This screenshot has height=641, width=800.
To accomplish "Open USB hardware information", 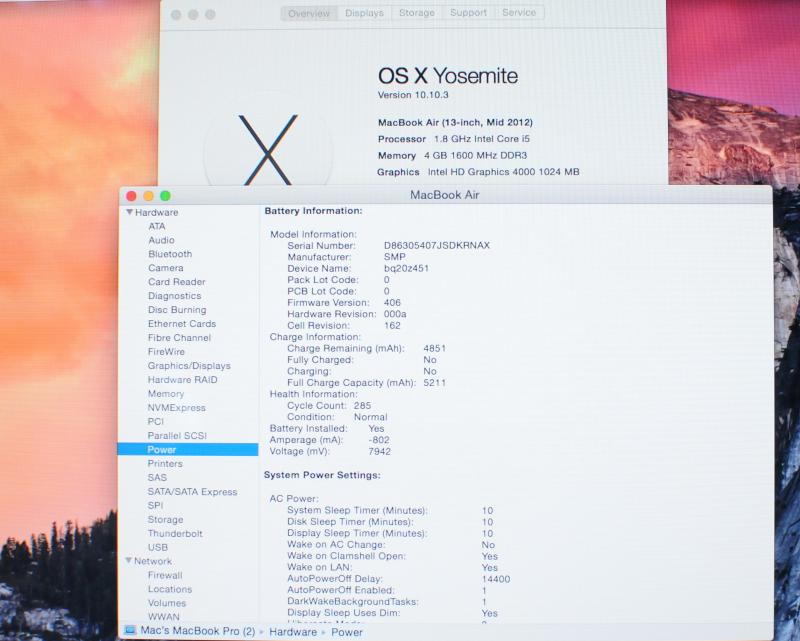I will pyautogui.click(x=158, y=547).
